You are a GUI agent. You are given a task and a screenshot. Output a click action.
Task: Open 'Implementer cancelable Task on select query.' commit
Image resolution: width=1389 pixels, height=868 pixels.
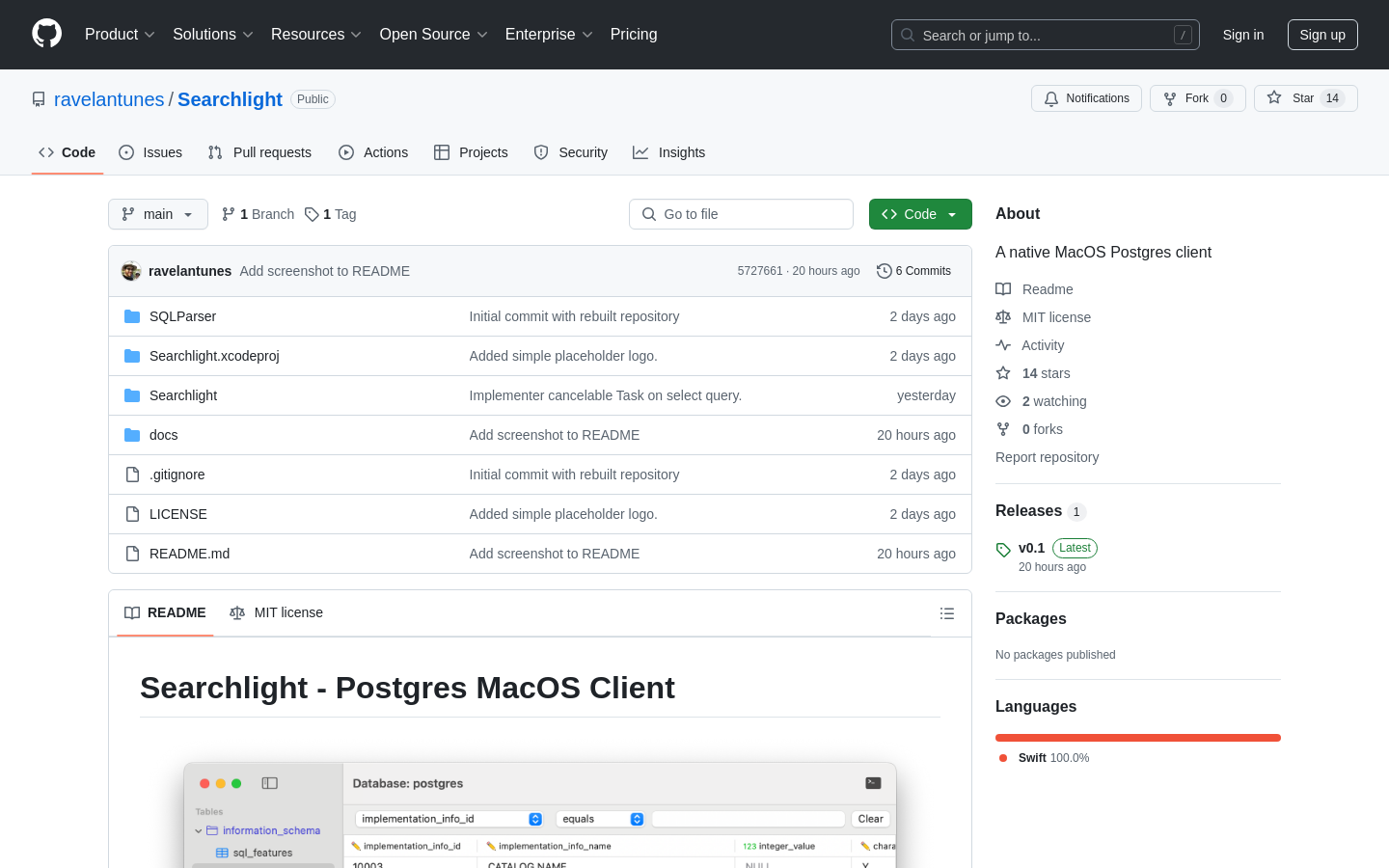point(605,395)
